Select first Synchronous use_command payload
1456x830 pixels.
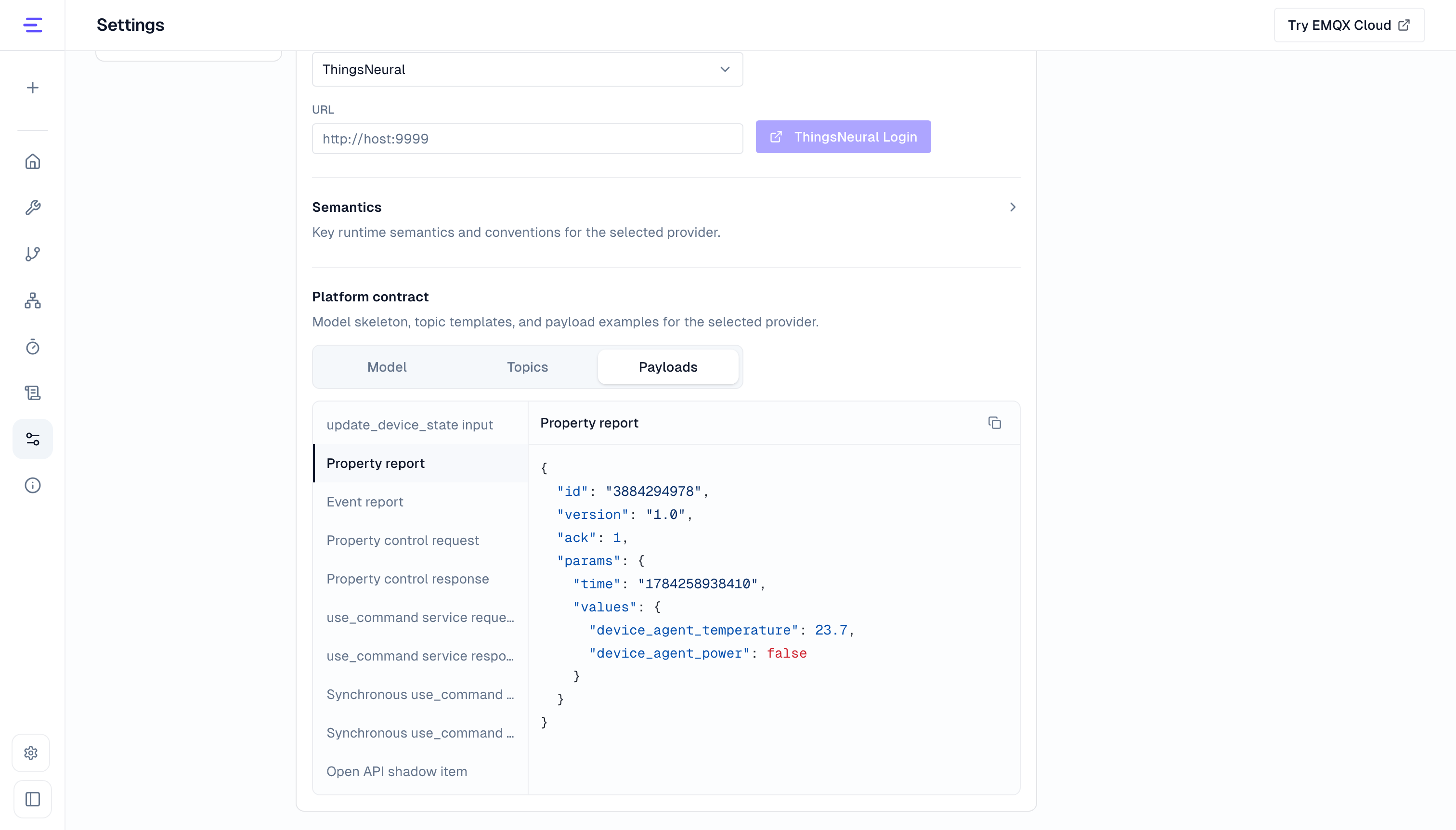[x=420, y=694]
